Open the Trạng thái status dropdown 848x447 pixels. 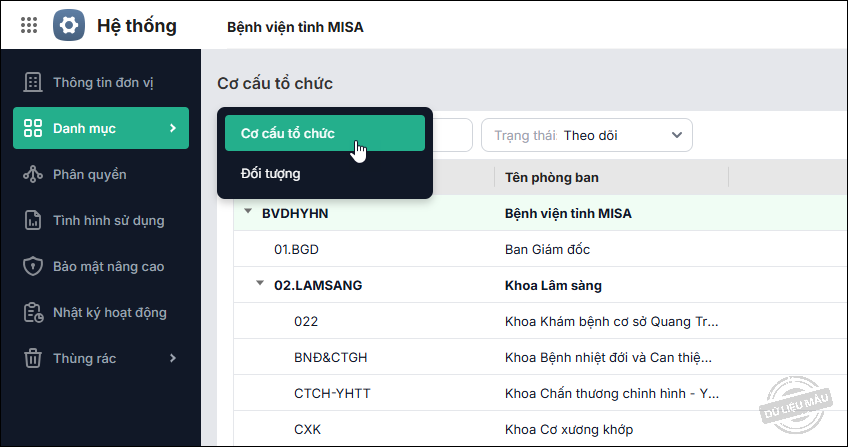click(x=587, y=135)
